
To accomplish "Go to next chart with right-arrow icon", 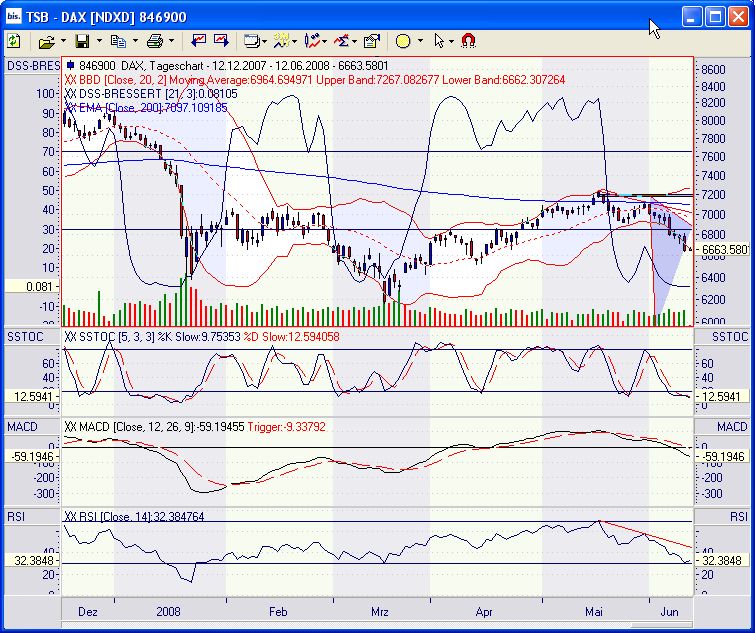I will 221,41.
